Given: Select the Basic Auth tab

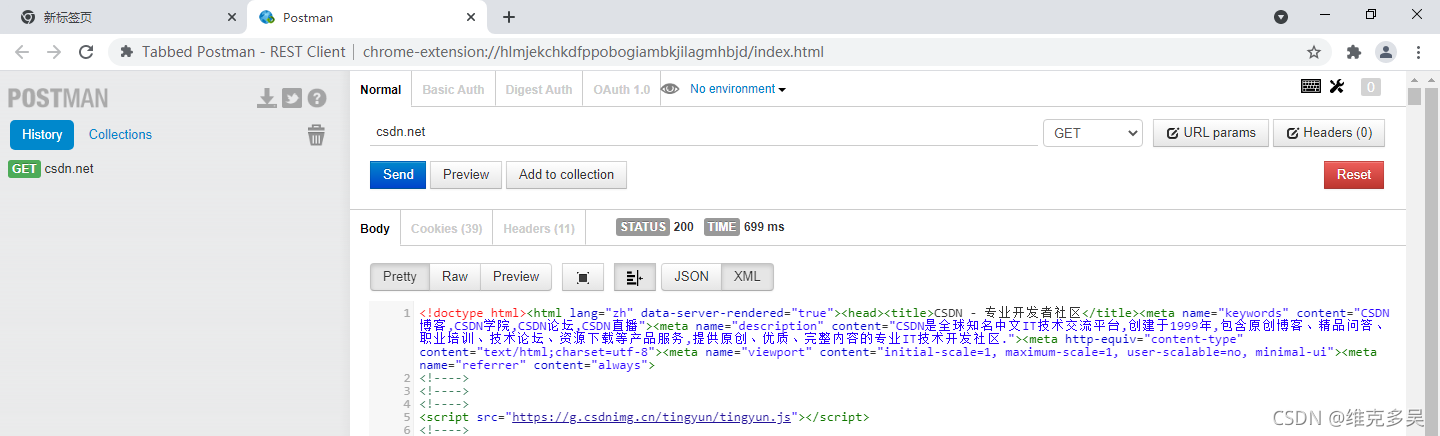Looking at the screenshot, I should point(453,89).
